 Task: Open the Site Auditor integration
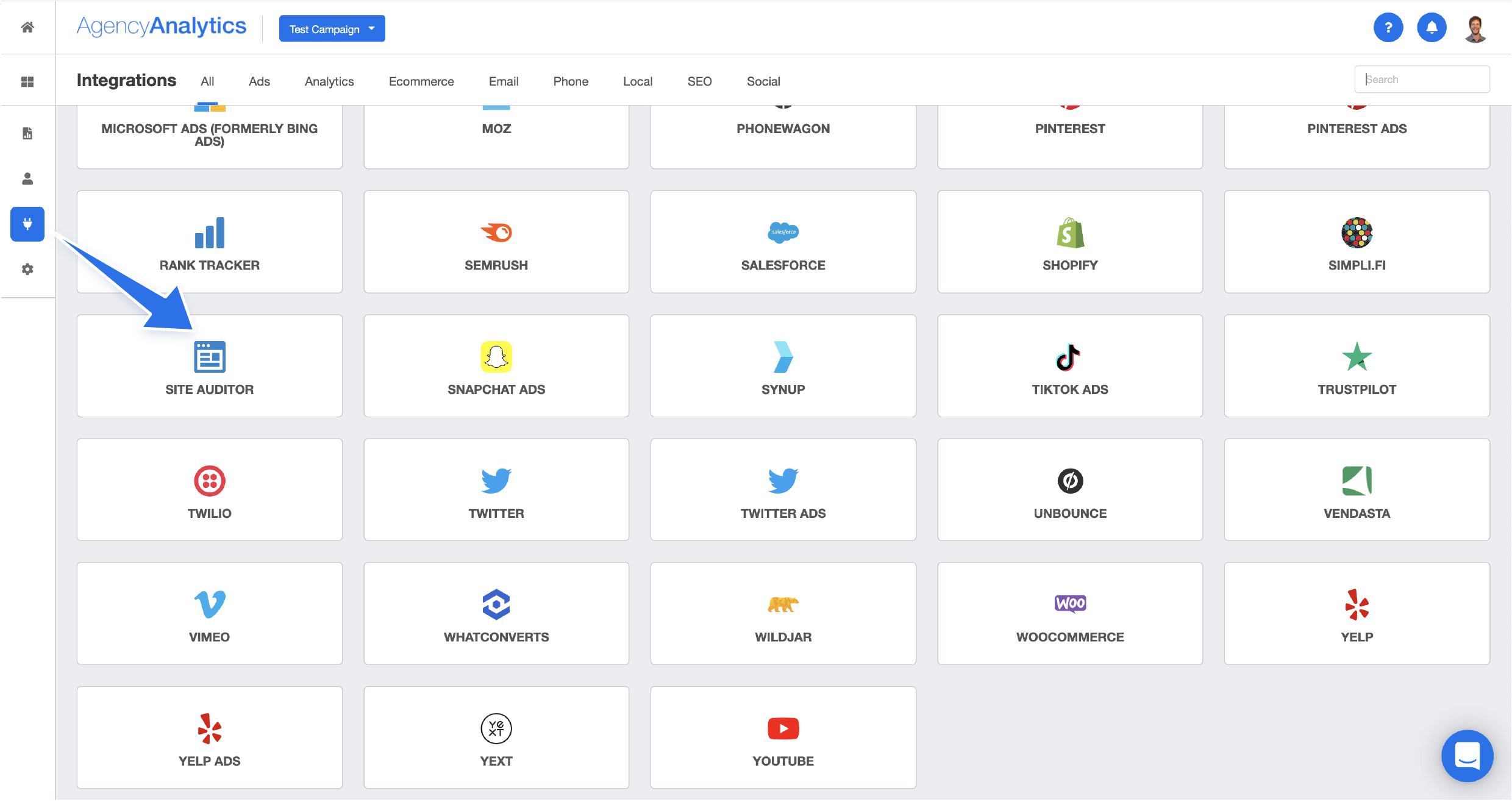pos(209,365)
